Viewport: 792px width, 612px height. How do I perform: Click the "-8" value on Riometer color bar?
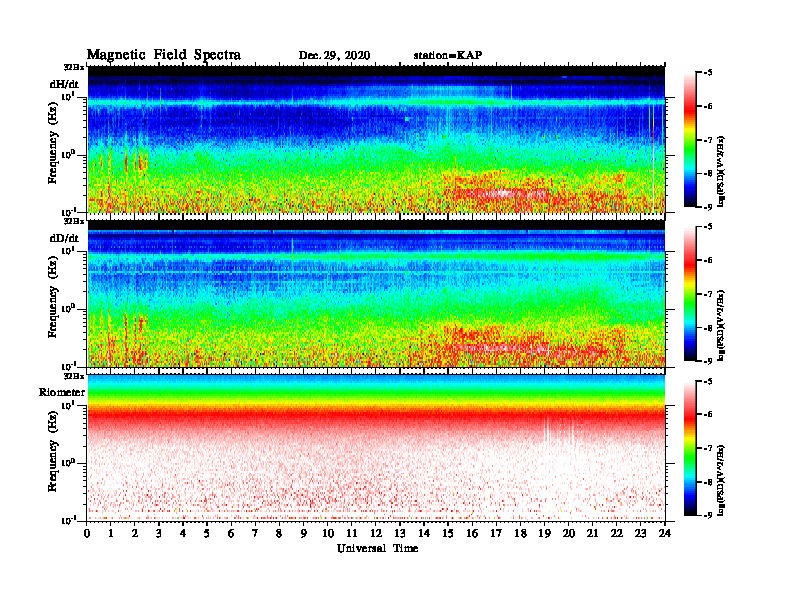click(708, 482)
